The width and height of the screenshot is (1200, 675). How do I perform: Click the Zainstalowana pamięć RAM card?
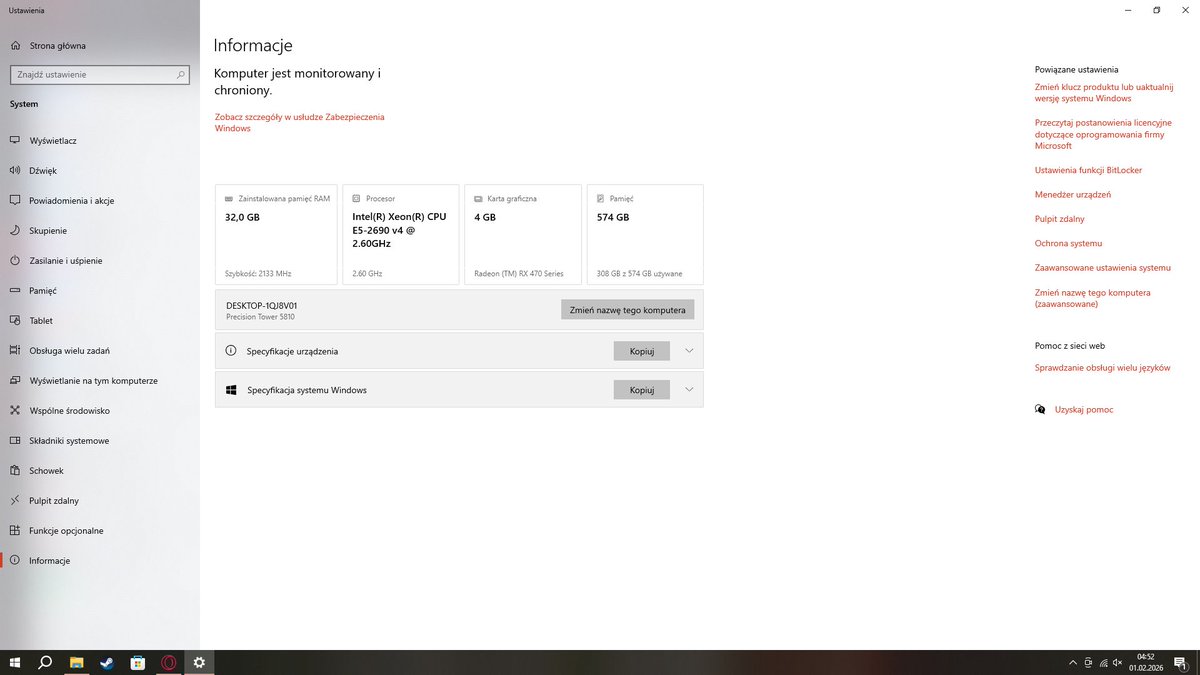click(276, 234)
